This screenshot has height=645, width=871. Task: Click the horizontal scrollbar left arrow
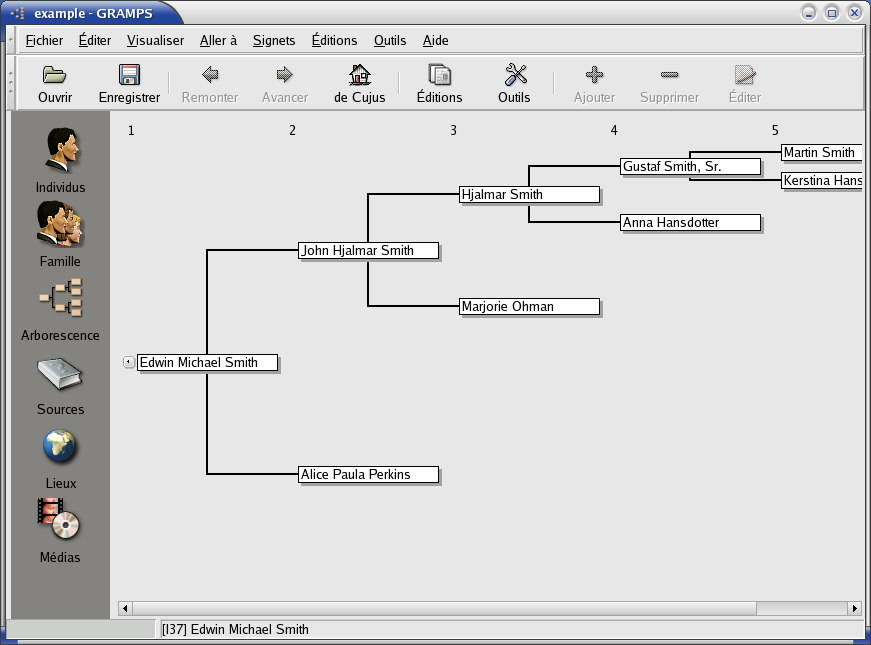click(x=125, y=608)
